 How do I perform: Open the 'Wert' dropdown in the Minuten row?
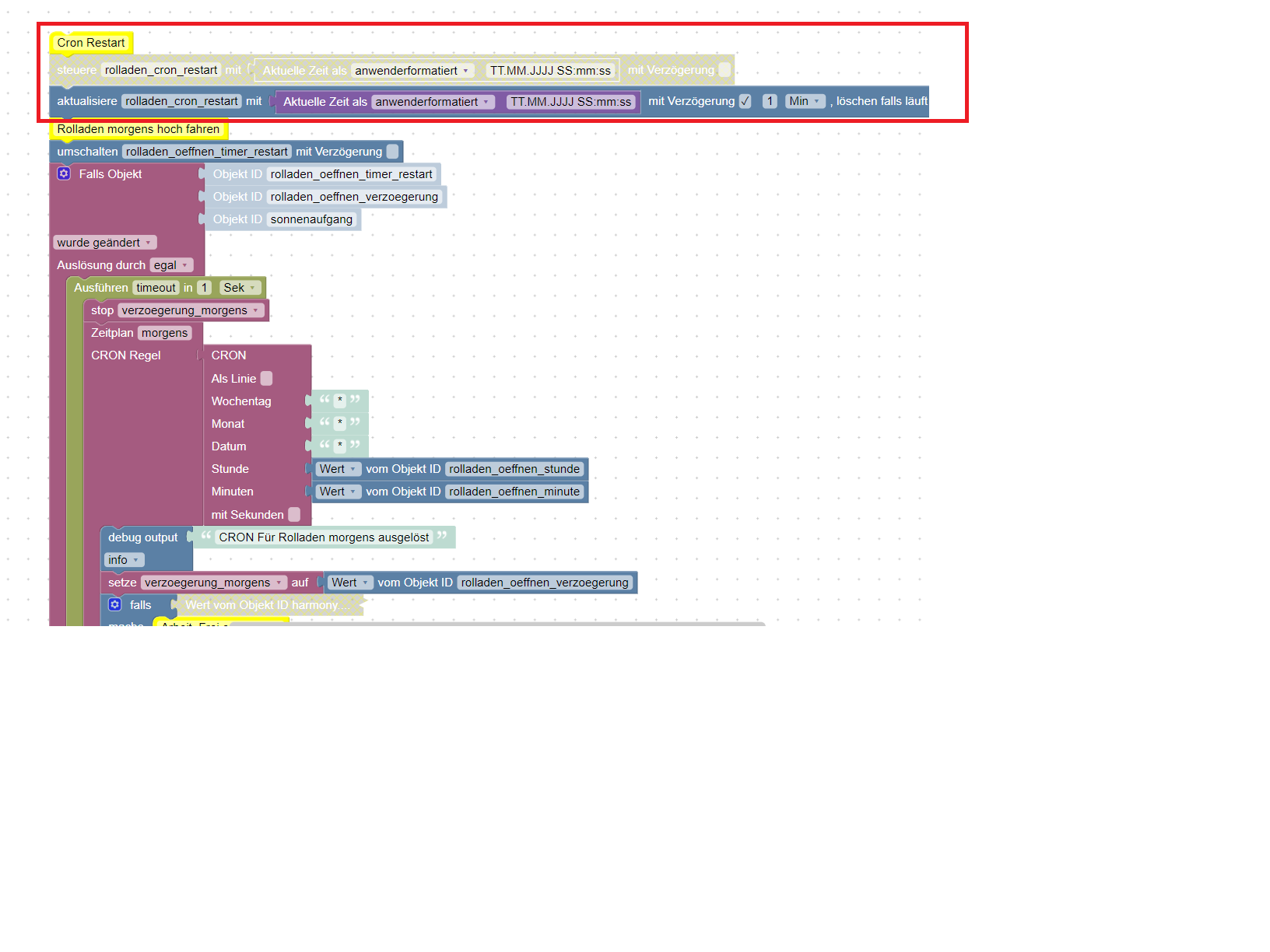pos(338,492)
